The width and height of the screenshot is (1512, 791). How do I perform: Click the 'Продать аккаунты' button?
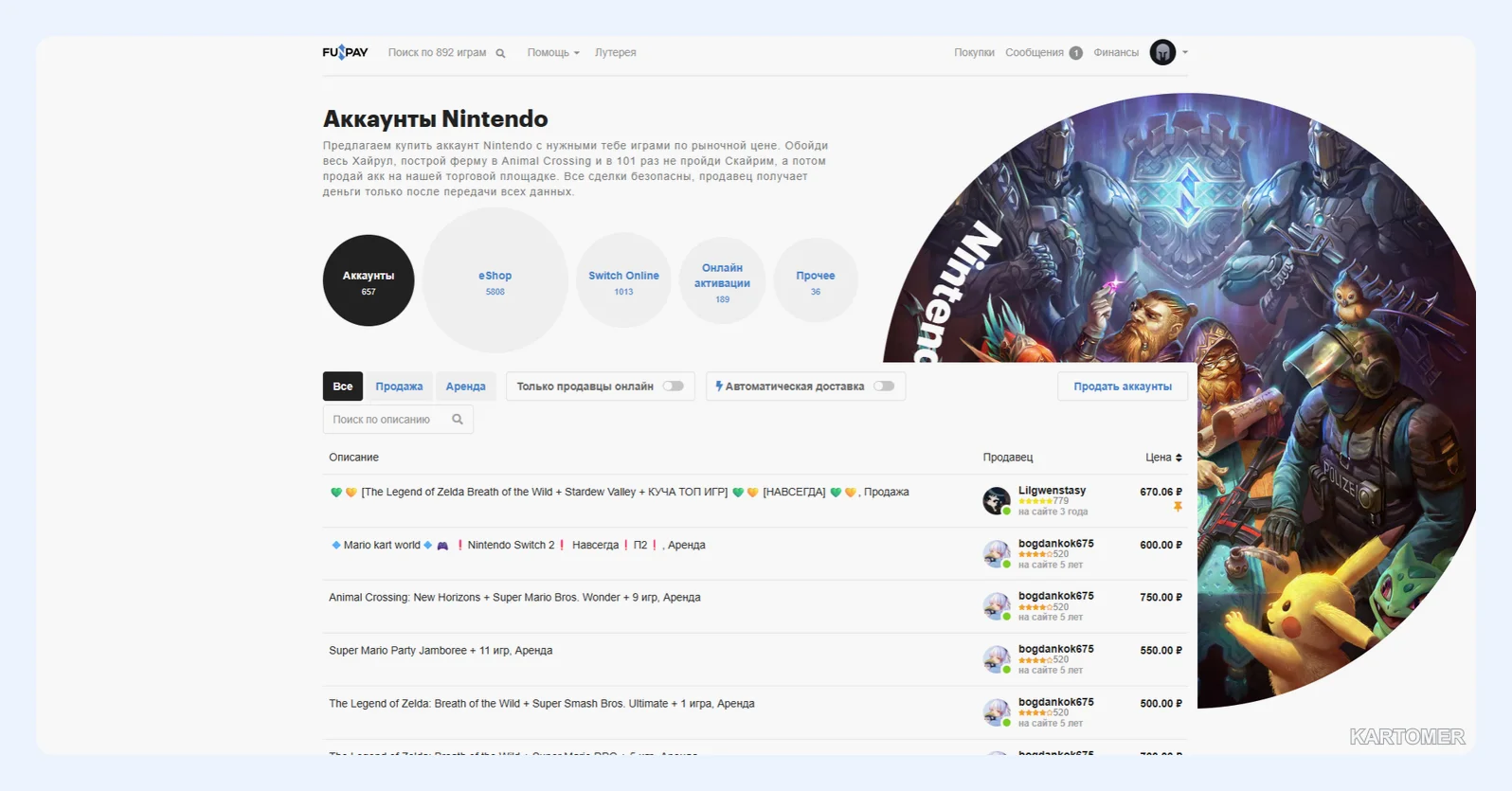(1123, 387)
